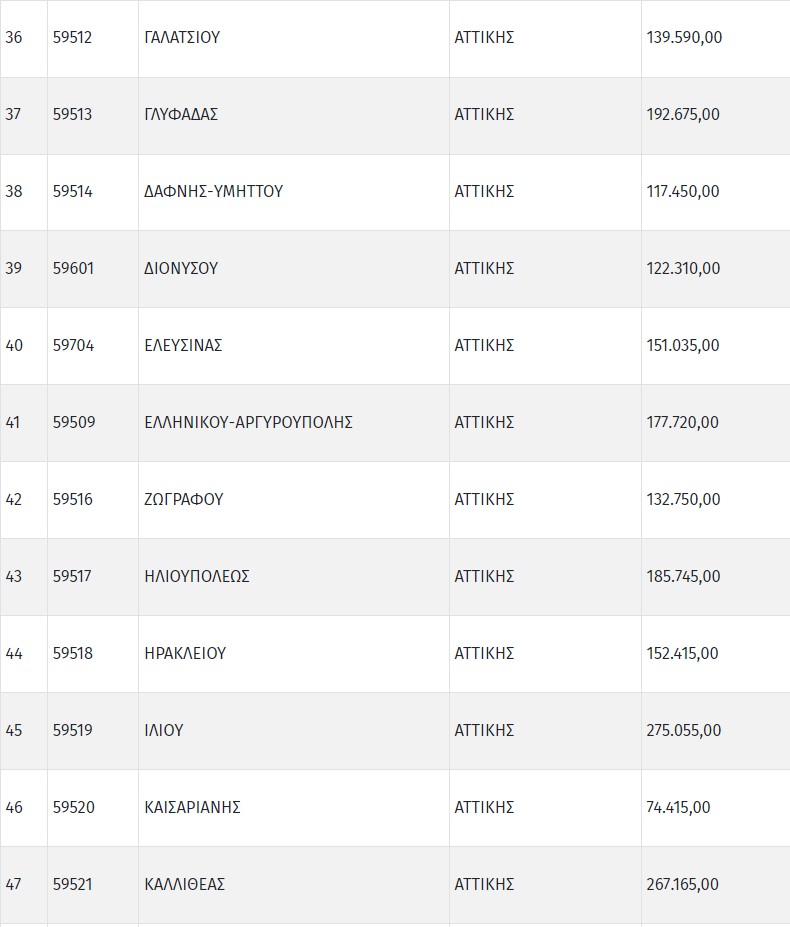Click on ΕΛΕΥΣΙΝΑΣ in the table
The image size is (790, 927).
(183, 346)
